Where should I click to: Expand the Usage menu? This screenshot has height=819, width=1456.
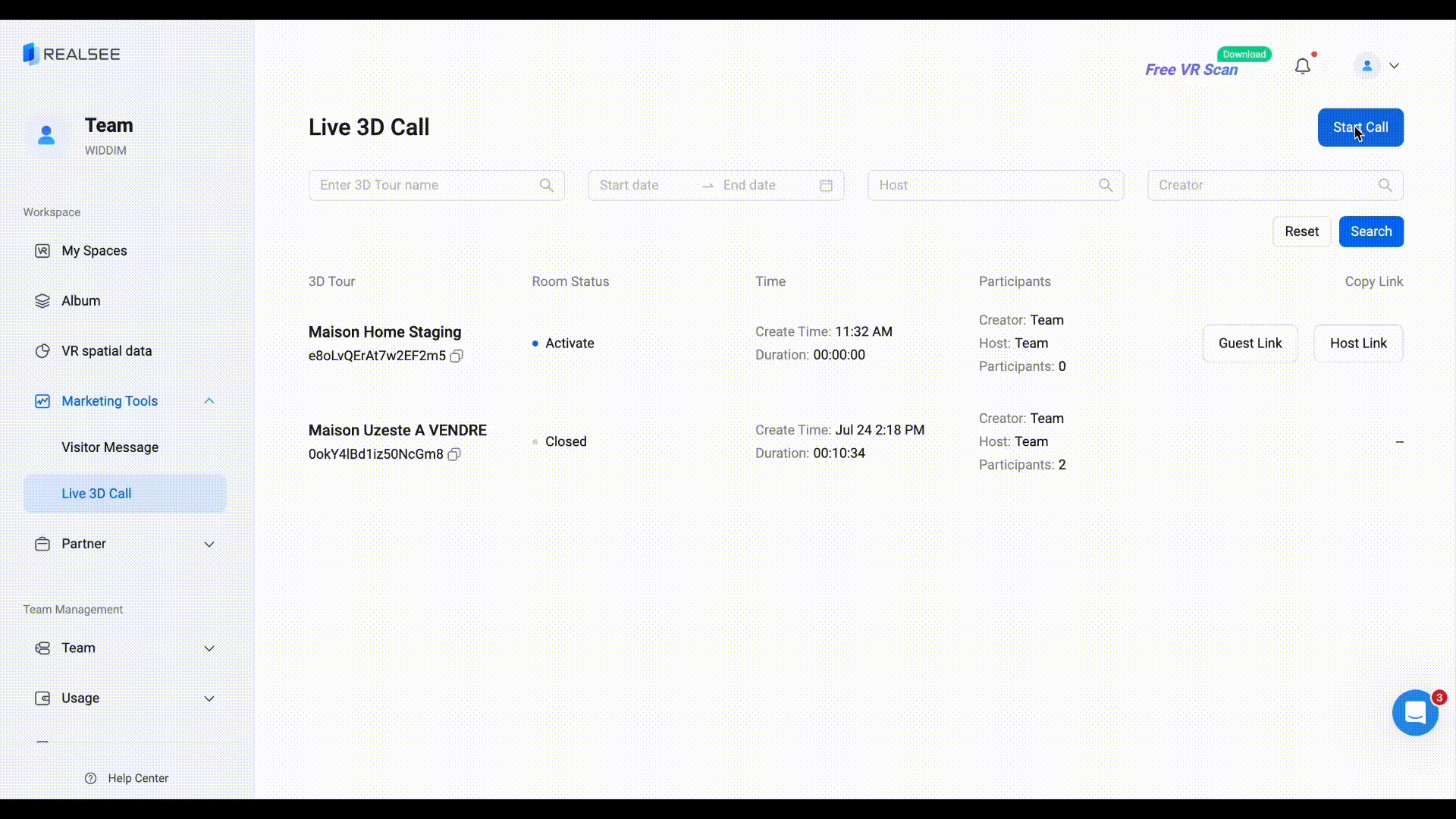coord(209,698)
